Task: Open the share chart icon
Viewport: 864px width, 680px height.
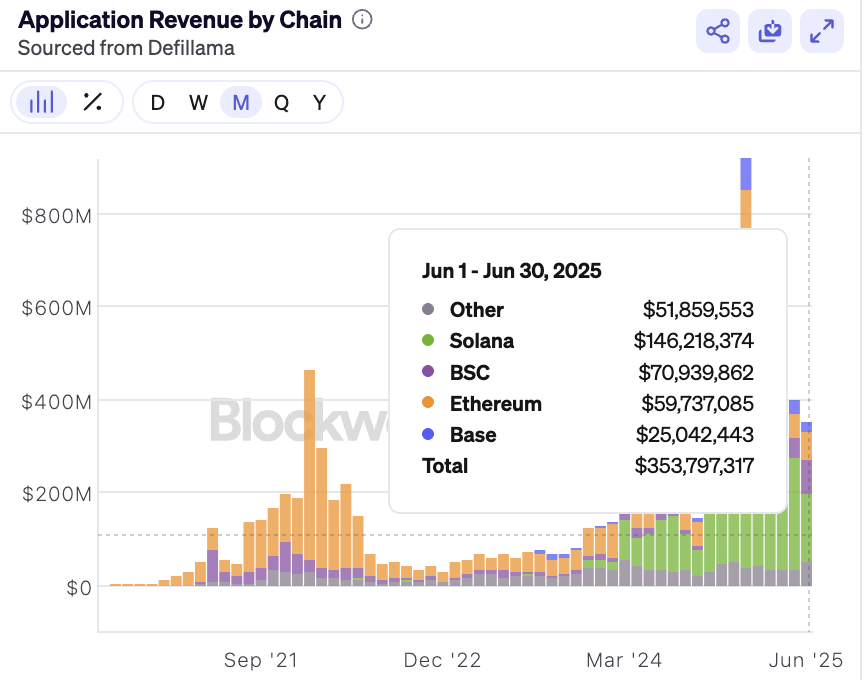Action: click(x=718, y=31)
